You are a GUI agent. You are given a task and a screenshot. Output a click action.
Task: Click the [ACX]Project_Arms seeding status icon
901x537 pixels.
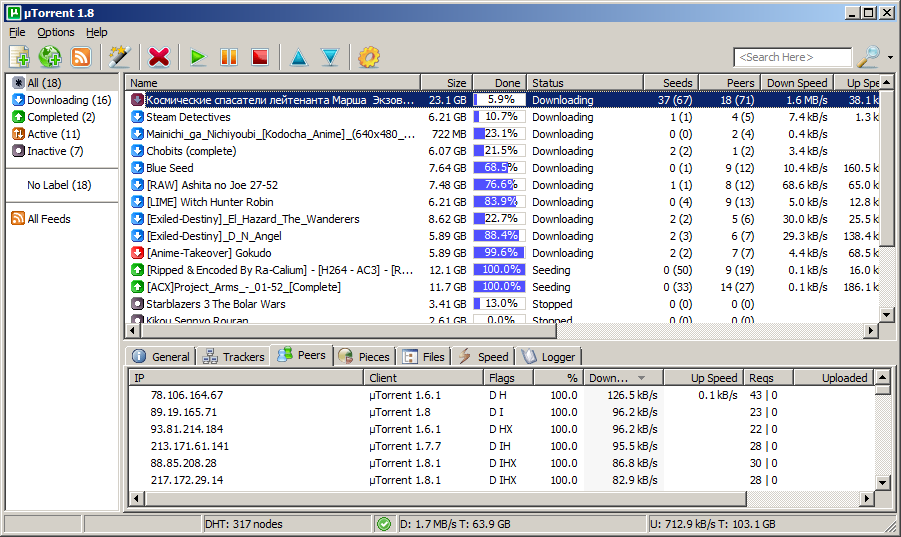click(137, 287)
